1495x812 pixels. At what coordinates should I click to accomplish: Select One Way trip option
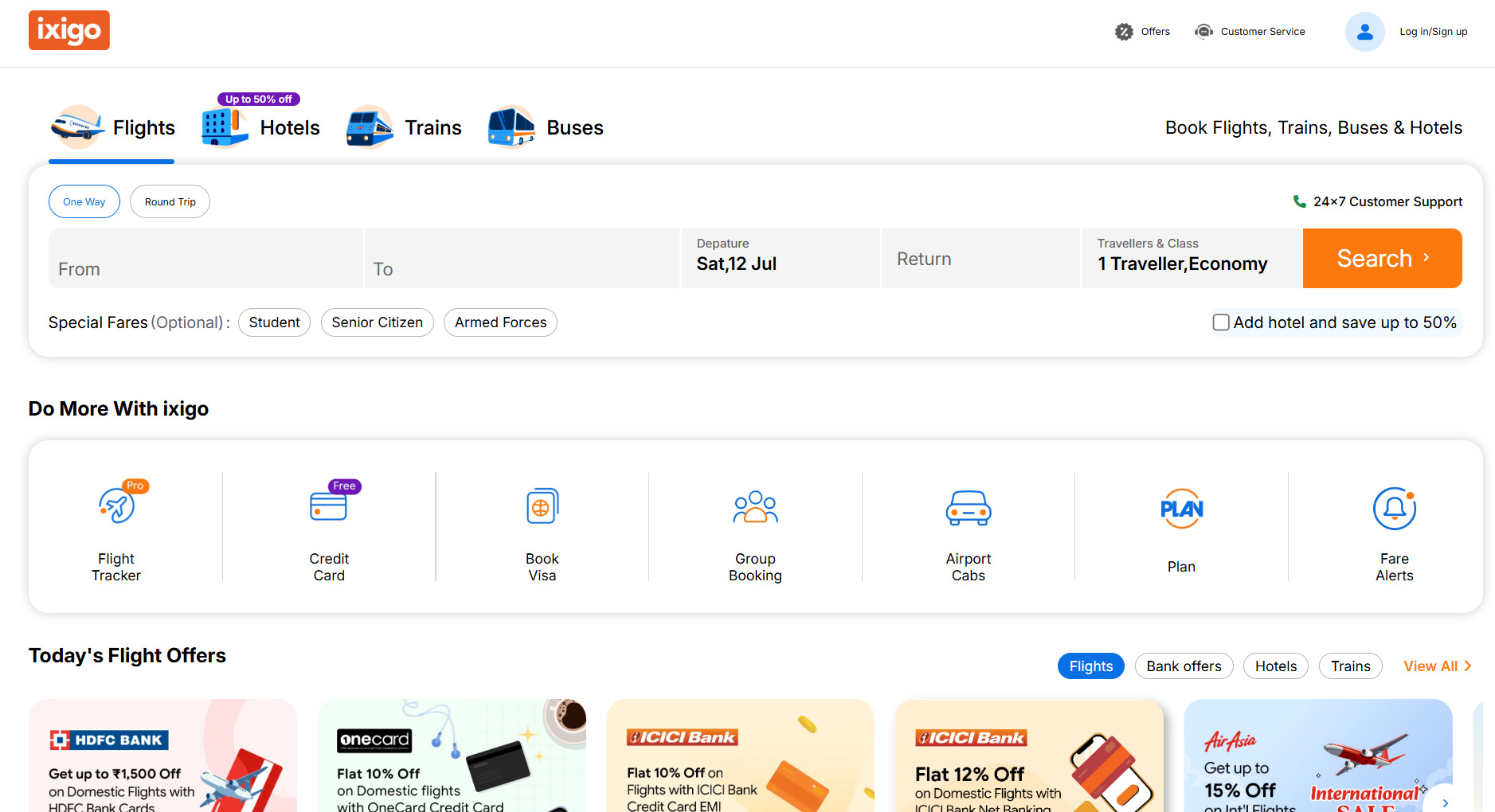pos(84,201)
